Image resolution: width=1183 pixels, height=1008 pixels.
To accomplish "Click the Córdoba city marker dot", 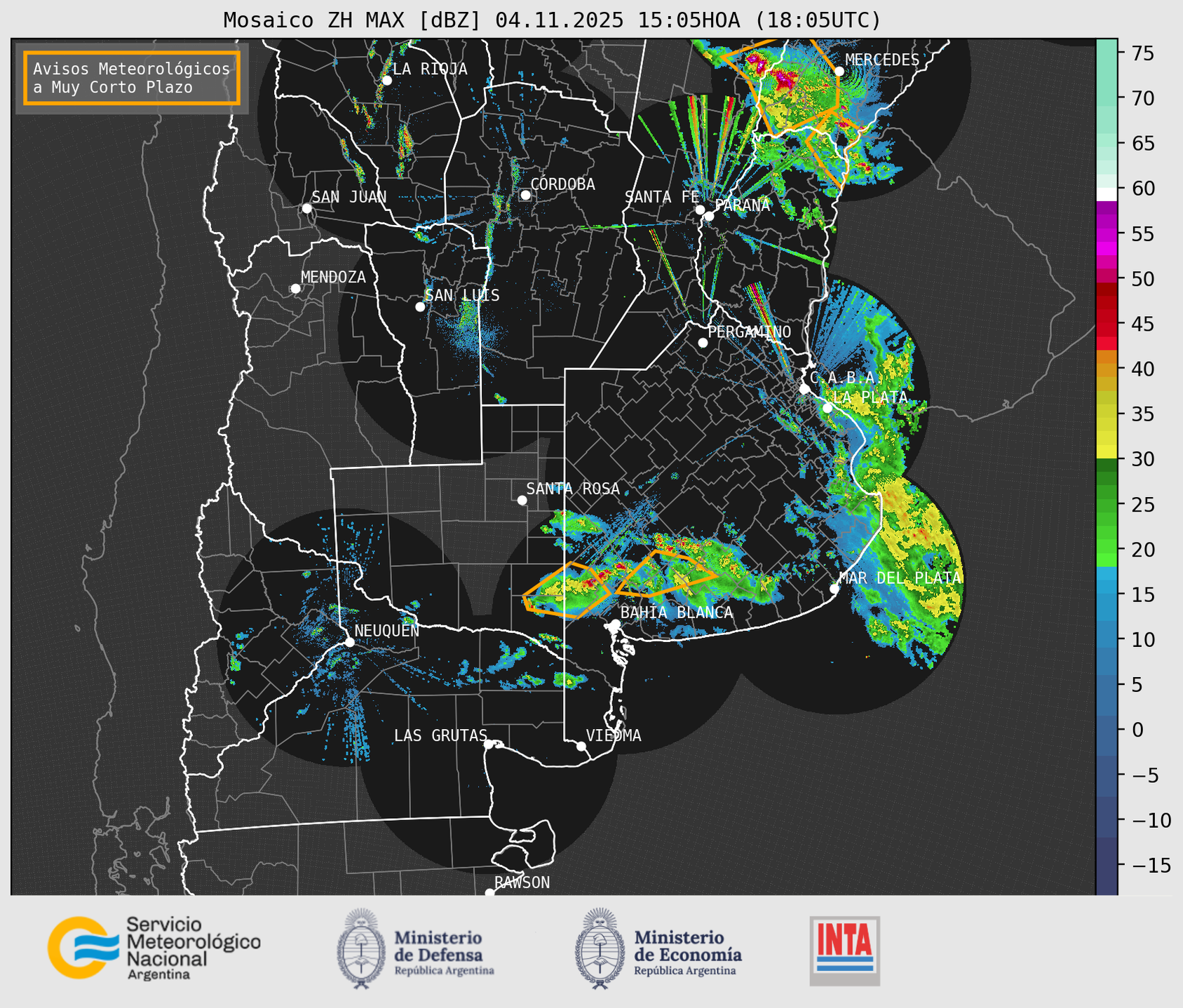I will coord(525,195).
